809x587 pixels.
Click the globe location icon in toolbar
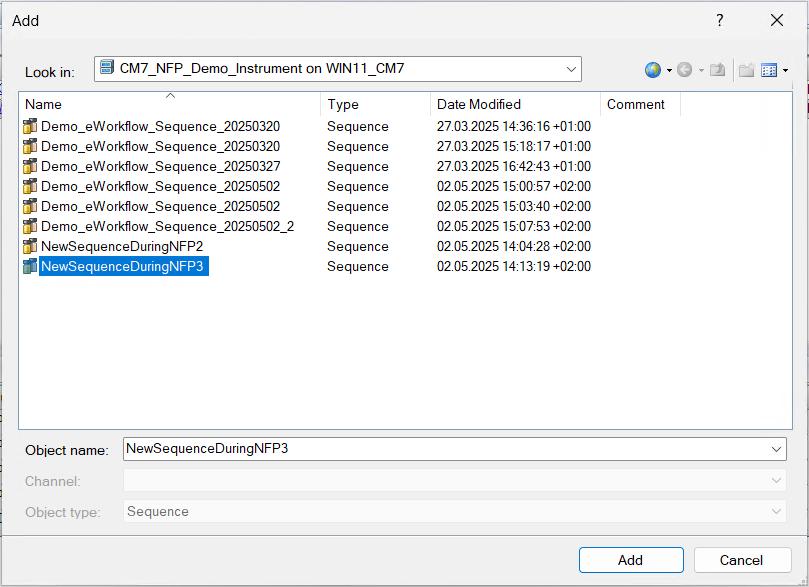(653, 70)
